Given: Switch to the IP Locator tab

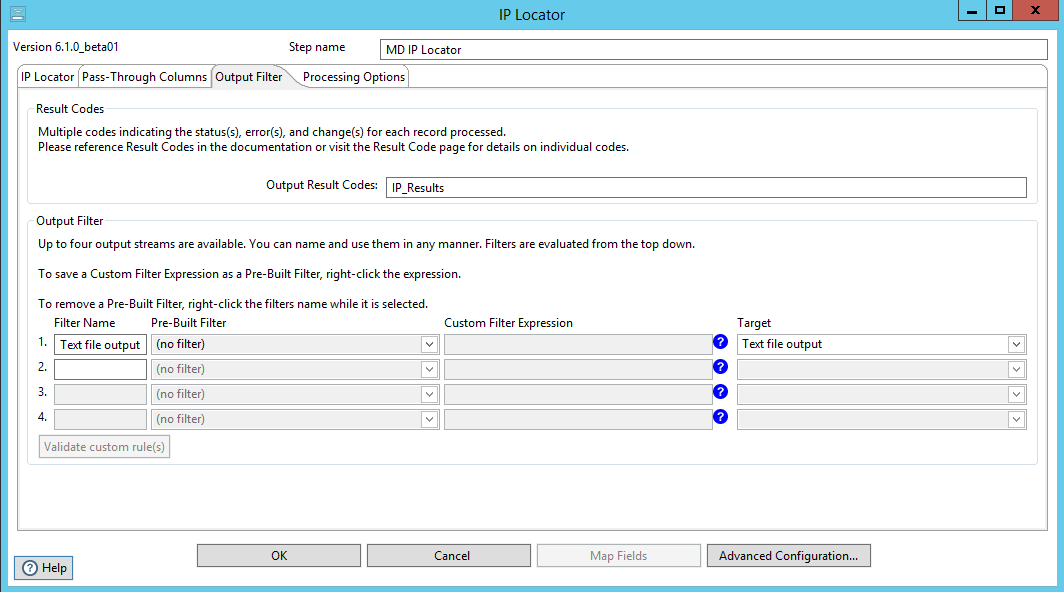Looking at the screenshot, I should pyautogui.click(x=47, y=77).
